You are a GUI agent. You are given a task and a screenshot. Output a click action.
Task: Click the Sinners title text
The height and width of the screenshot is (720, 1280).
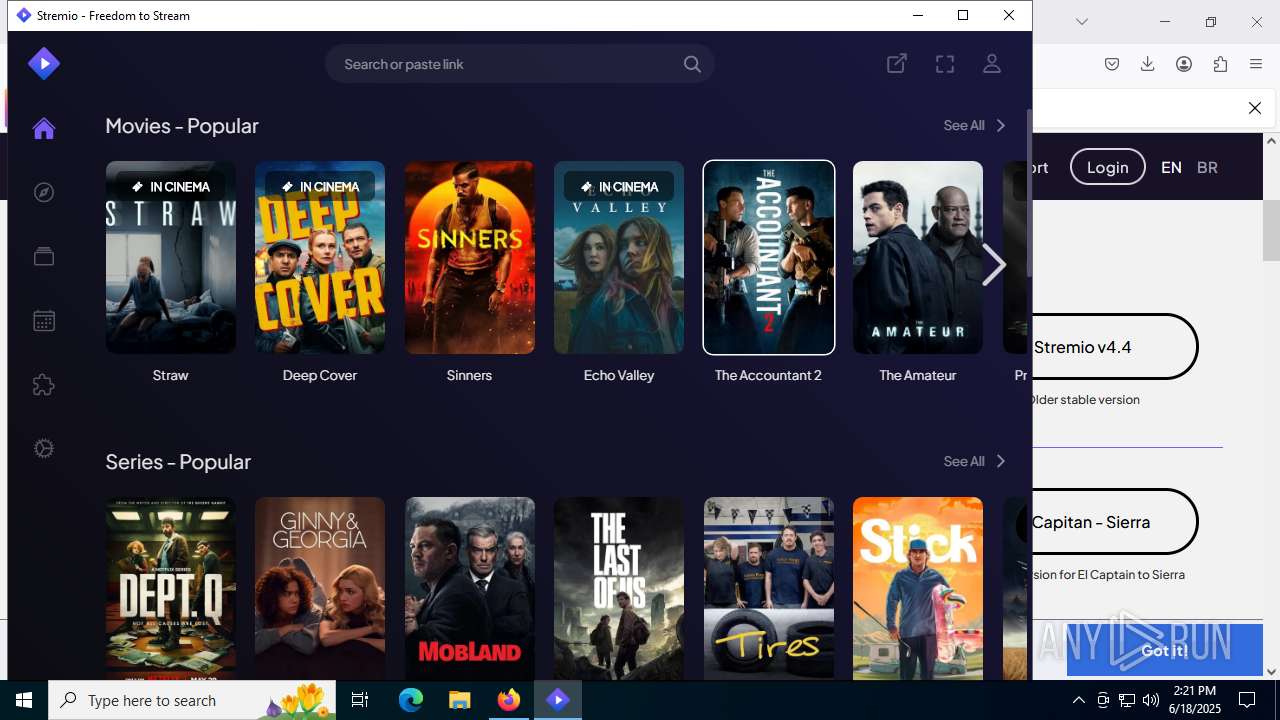pos(470,375)
